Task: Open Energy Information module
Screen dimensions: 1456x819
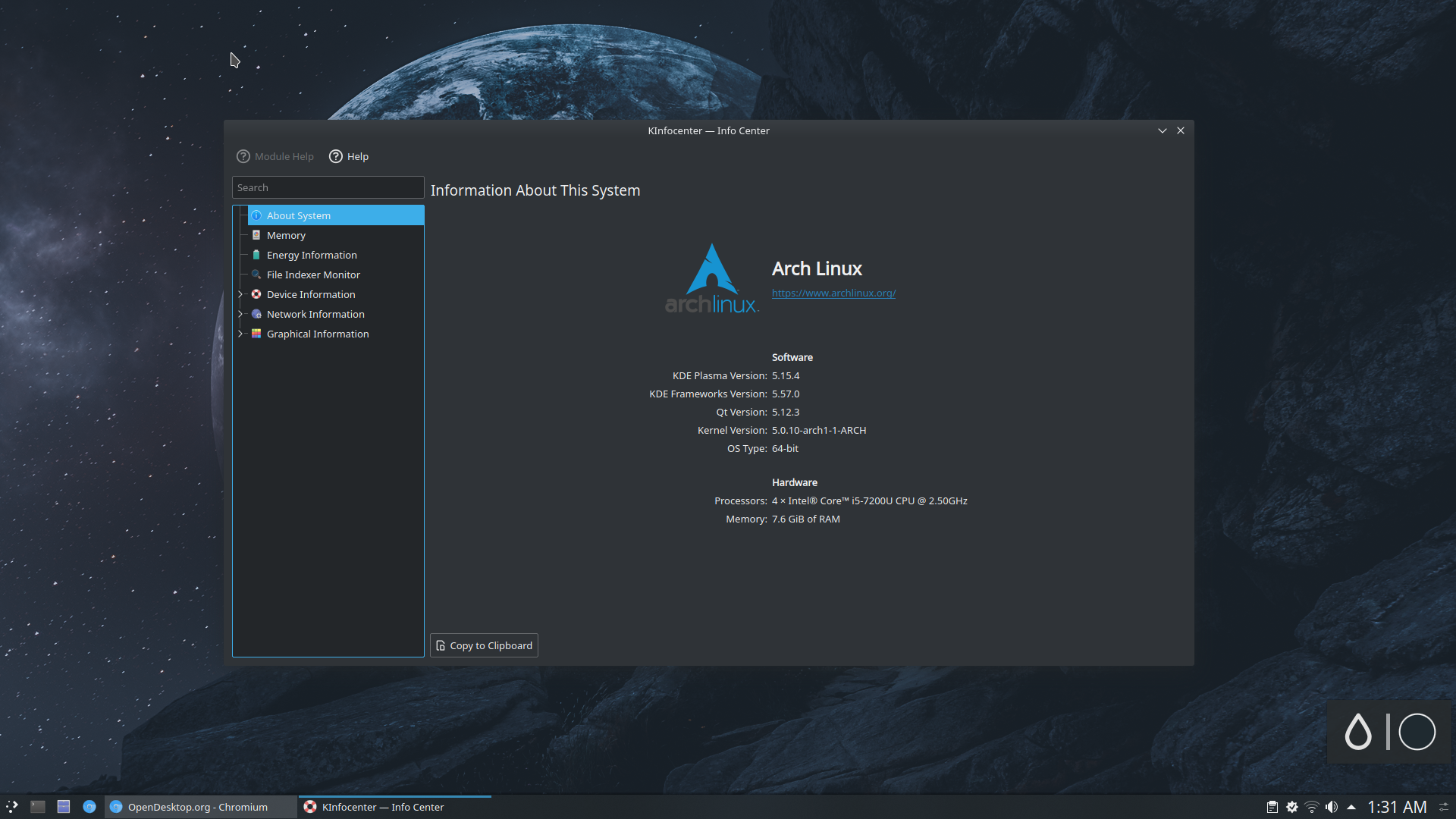Action: 312,255
